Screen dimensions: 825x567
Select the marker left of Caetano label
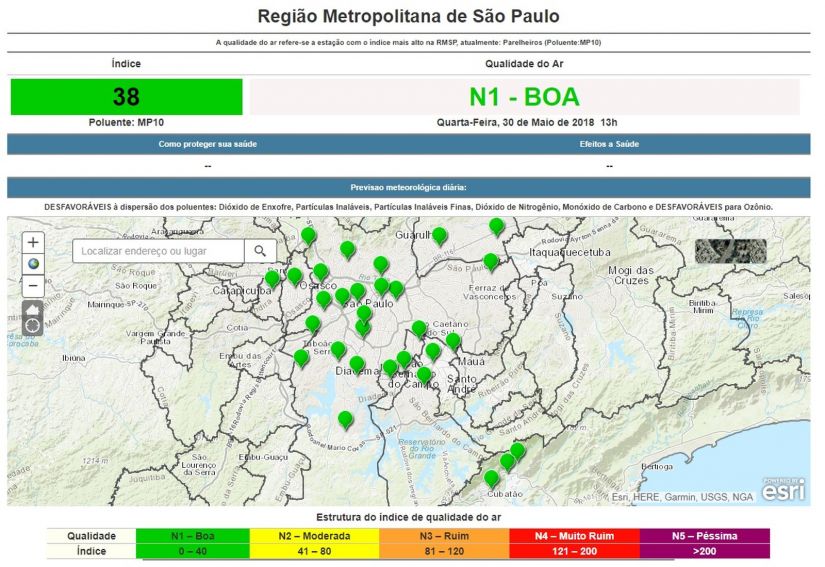[419, 329]
